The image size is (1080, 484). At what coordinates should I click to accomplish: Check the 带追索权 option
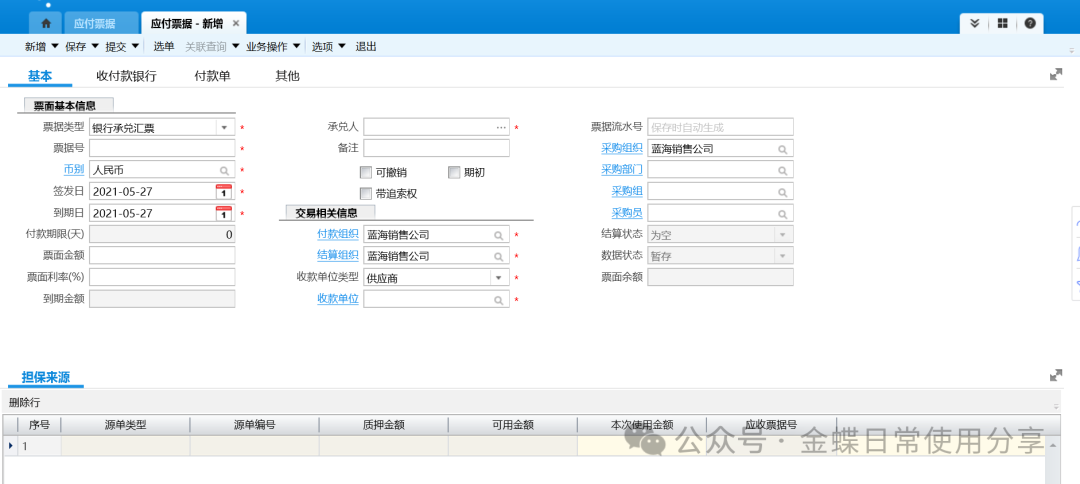pos(366,193)
